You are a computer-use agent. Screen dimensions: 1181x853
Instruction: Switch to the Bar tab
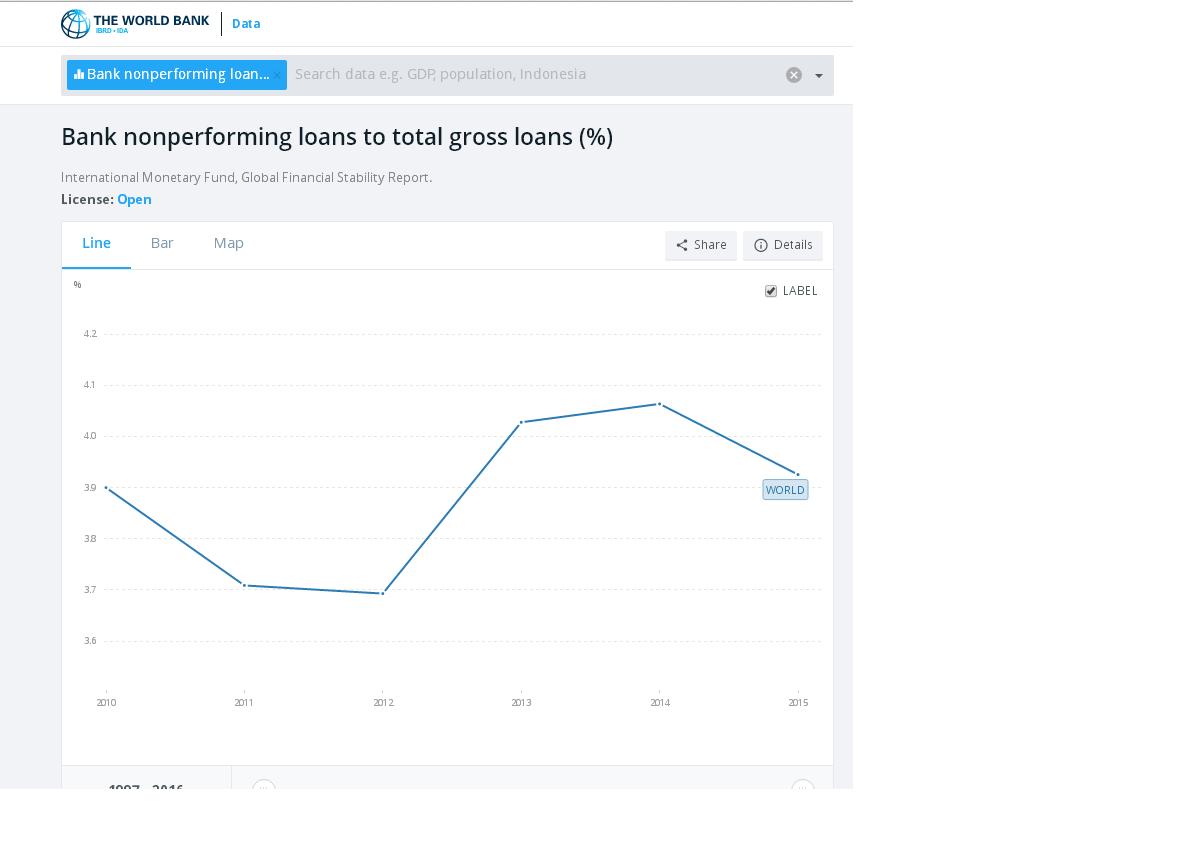[162, 243]
